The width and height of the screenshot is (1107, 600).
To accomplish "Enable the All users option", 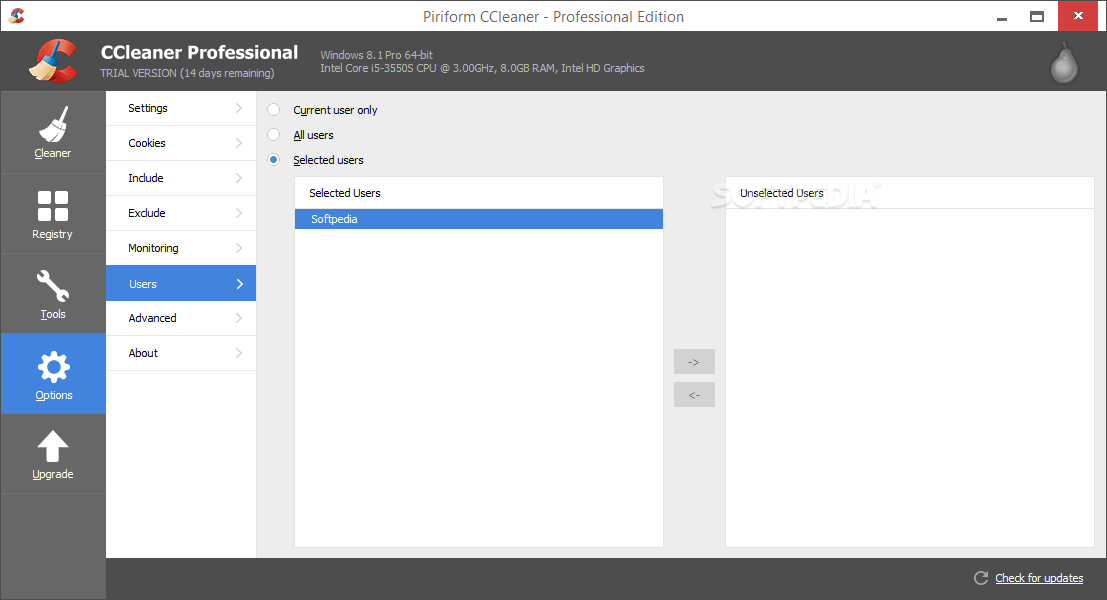I will 272,135.
